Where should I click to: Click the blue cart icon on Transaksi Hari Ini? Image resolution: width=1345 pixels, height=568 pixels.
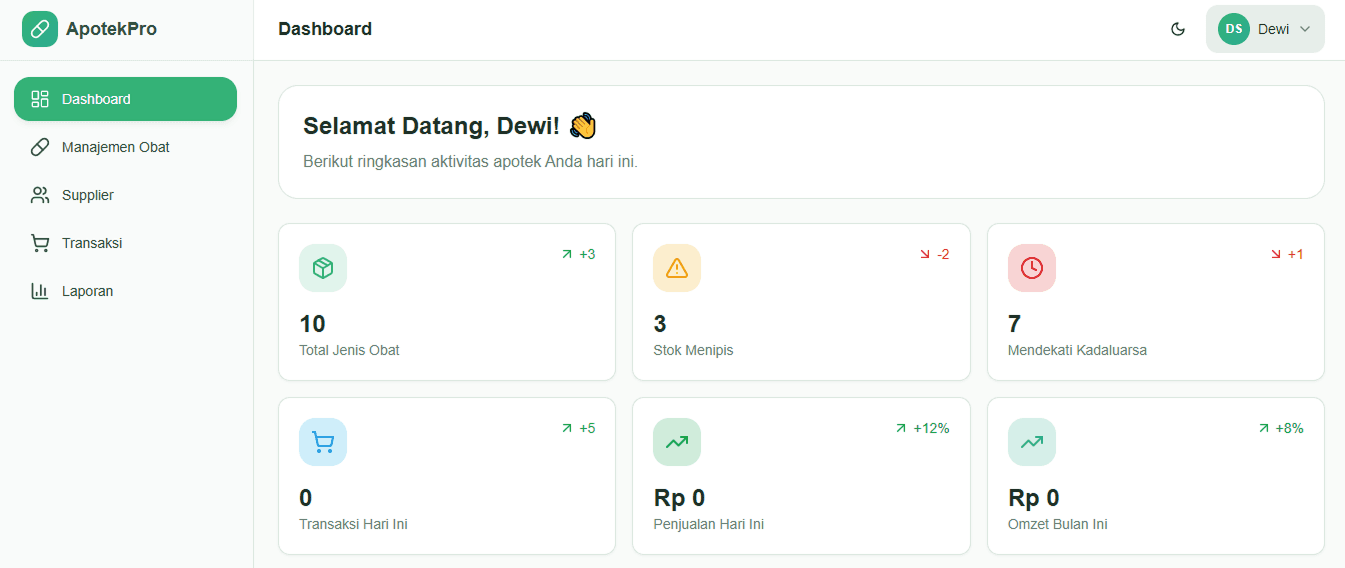(323, 442)
